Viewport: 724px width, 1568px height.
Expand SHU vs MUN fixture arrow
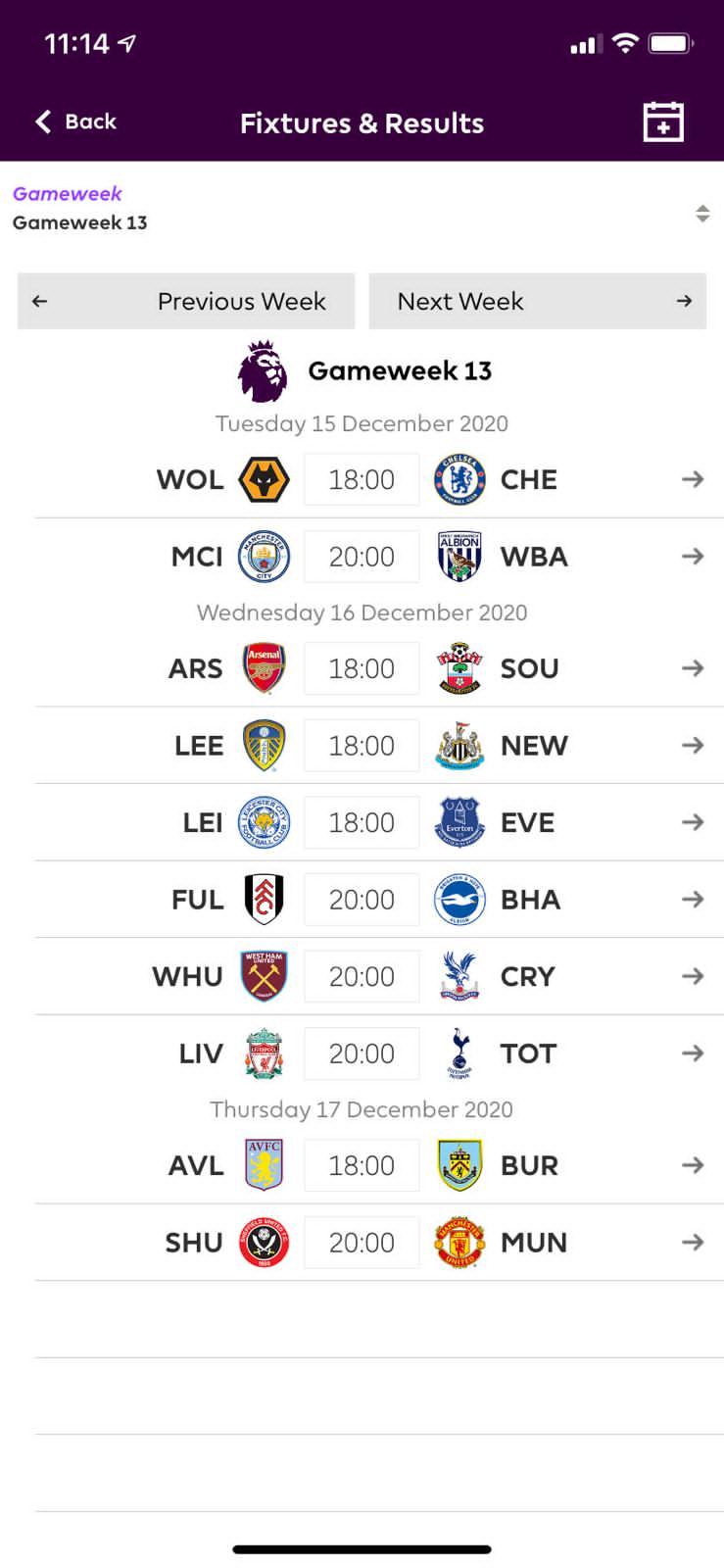pyautogui.click(x=693, y=1243)
